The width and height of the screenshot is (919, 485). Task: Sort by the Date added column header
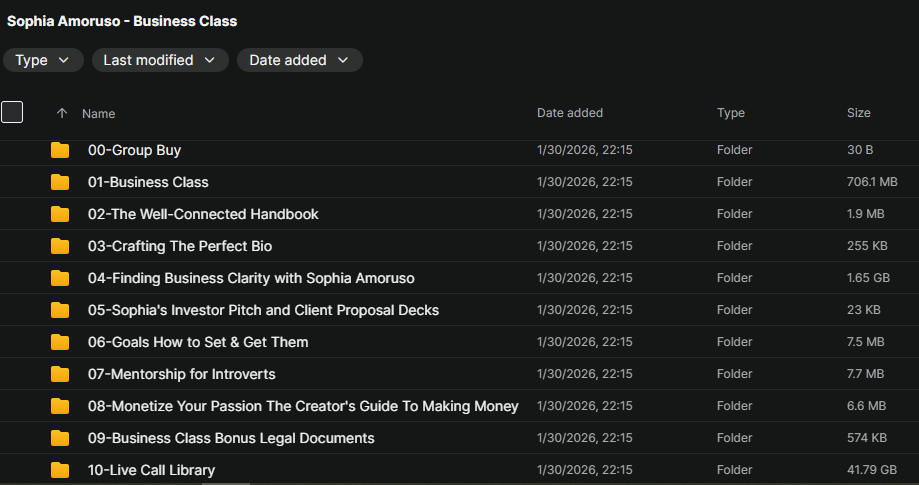pos(570,112)
